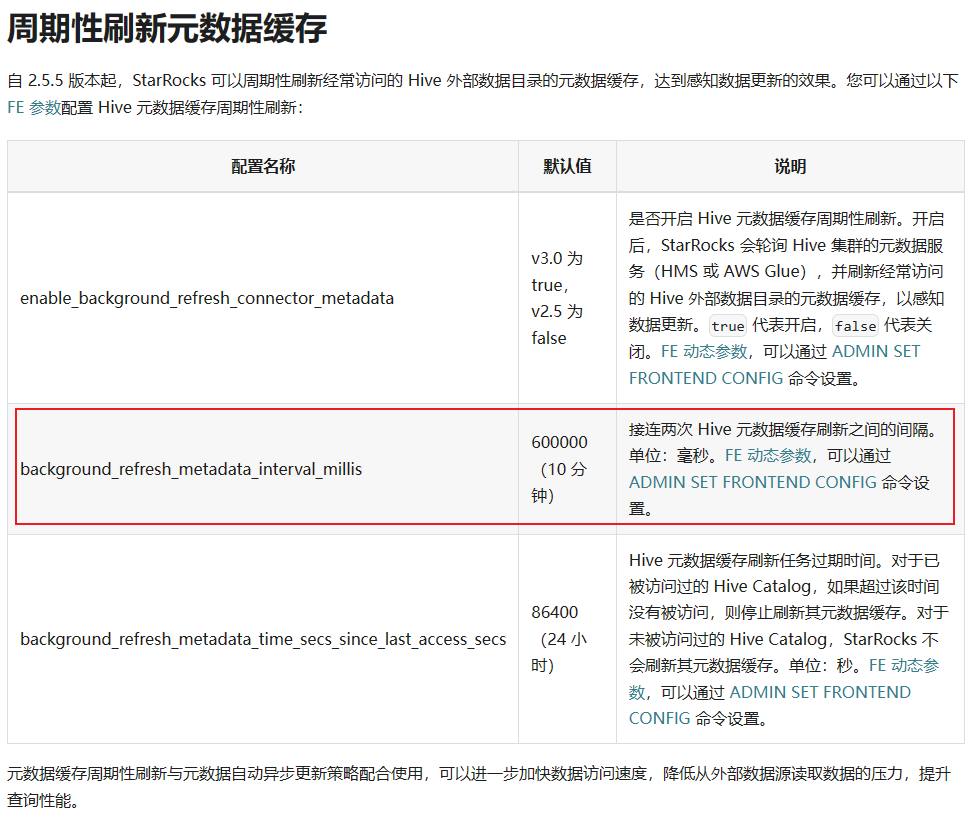Image resolution: width=968 pixels, height=824 pixels.
Task: Click the inline code 'false' in the description
Action: coord(855,325)
